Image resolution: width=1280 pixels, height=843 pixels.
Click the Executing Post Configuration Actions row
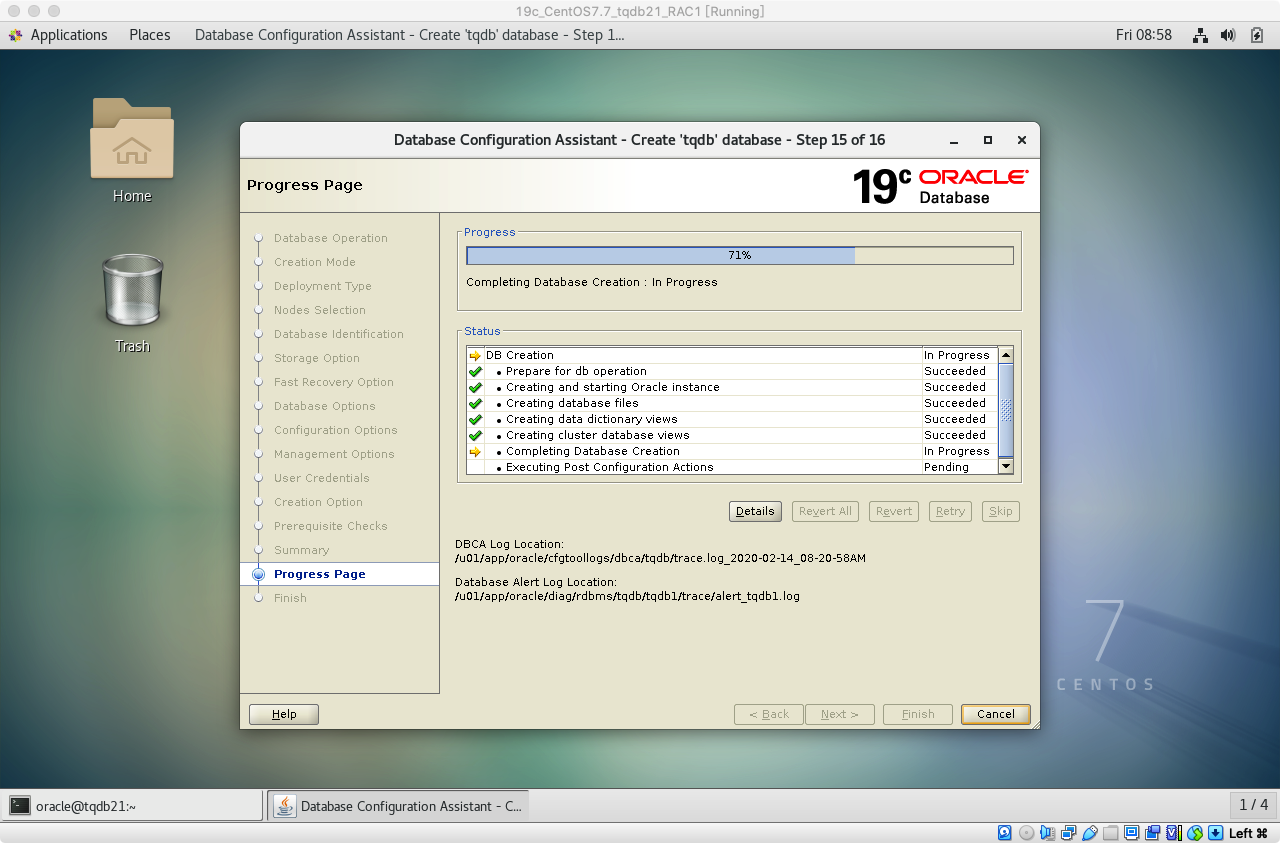[x=732, y=467]
